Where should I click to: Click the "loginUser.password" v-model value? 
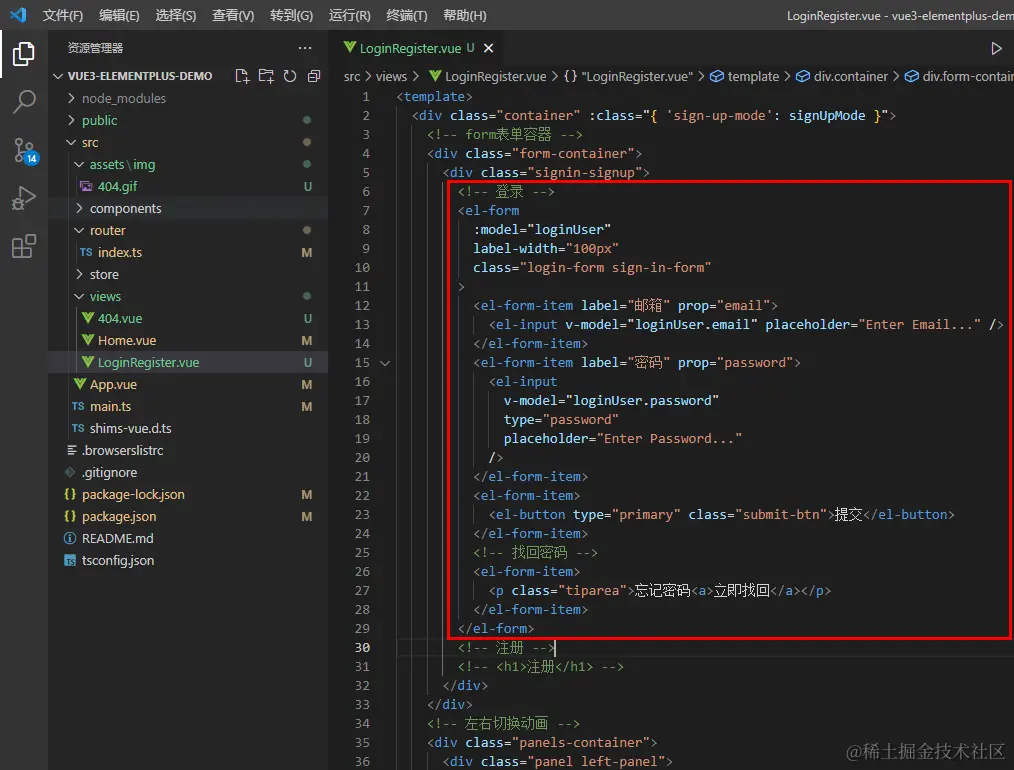(x=642, y=401)
